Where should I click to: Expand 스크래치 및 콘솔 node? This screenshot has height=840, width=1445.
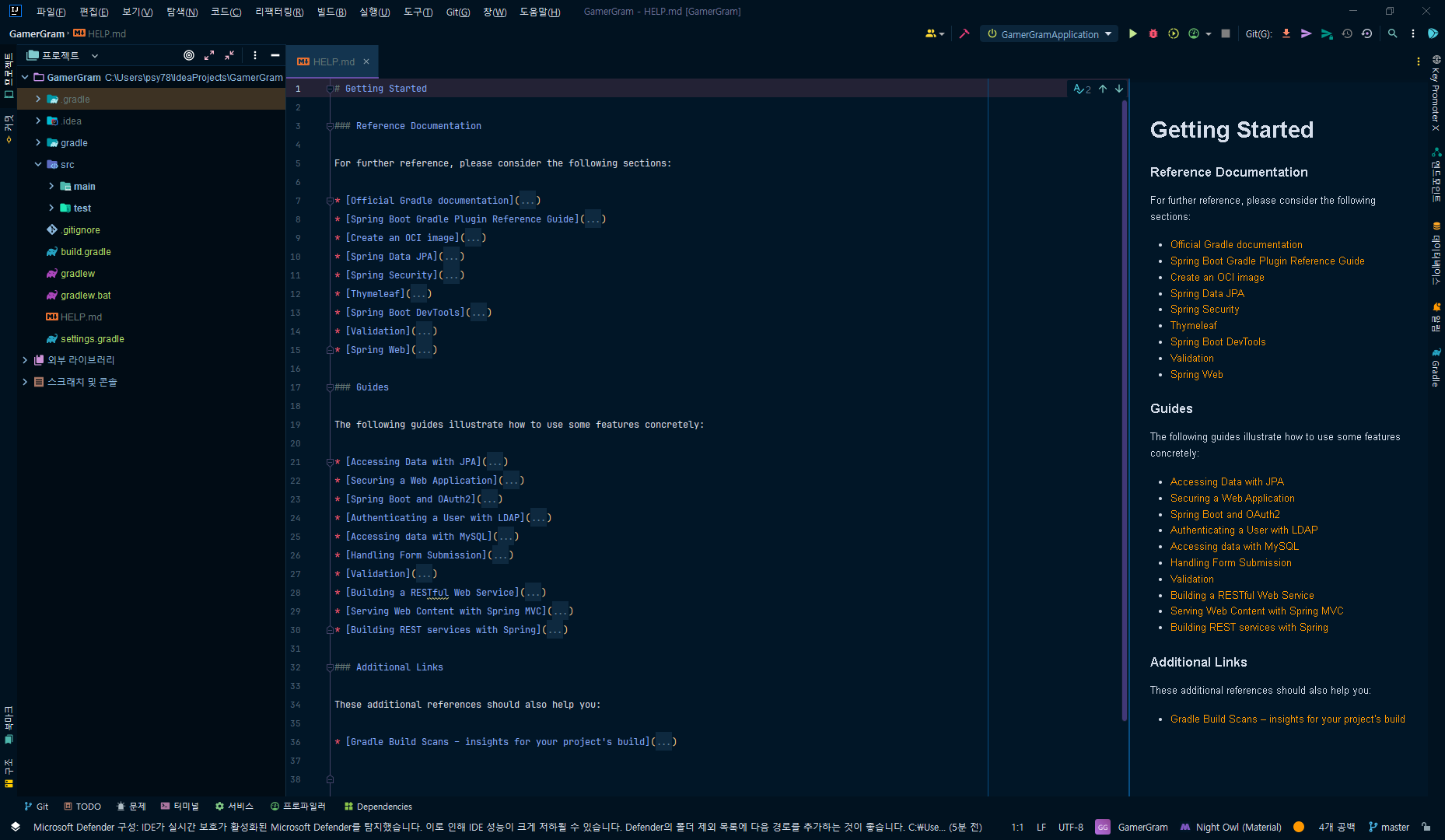click(x=25, y=381)
